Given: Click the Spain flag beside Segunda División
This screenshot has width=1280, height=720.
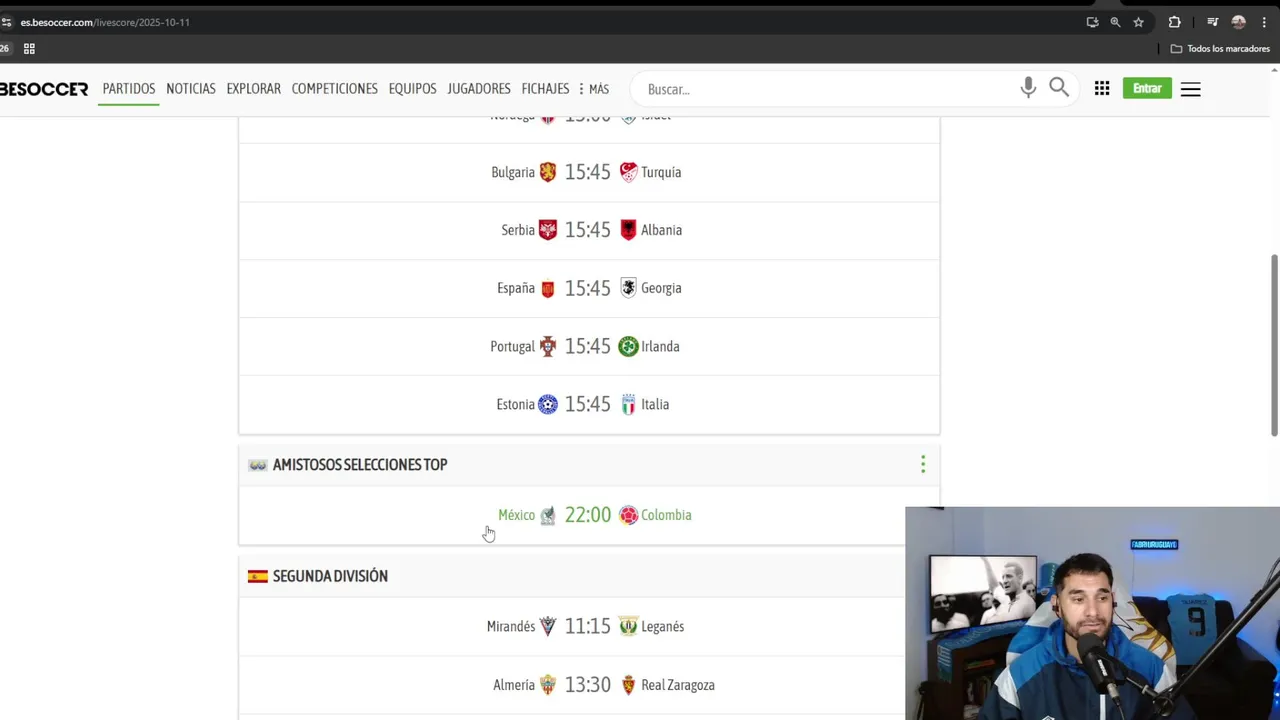Looking at the screenshot, I should [x=258, y=576].
